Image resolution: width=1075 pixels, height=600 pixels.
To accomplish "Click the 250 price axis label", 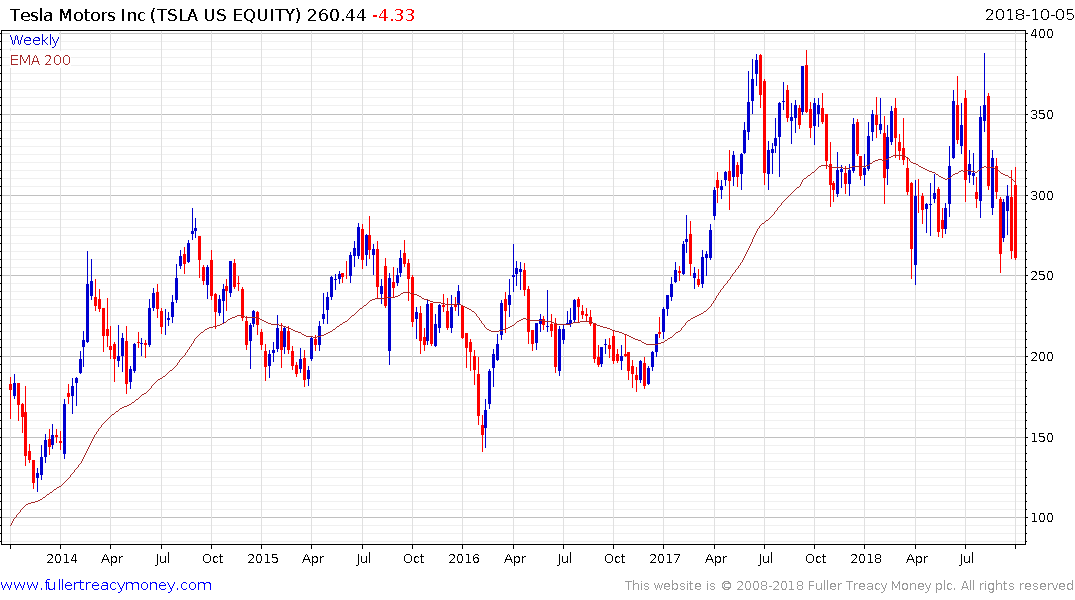I will [1042, 276].
